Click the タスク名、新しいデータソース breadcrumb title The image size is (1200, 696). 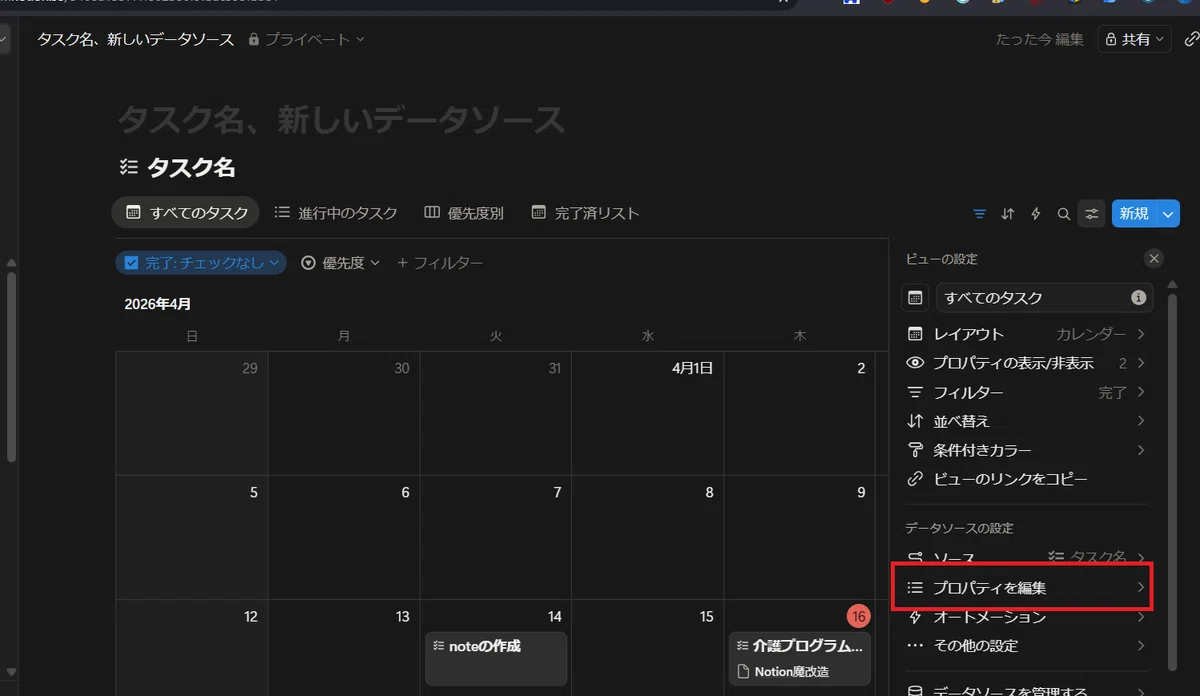click(x=136, y=39)
